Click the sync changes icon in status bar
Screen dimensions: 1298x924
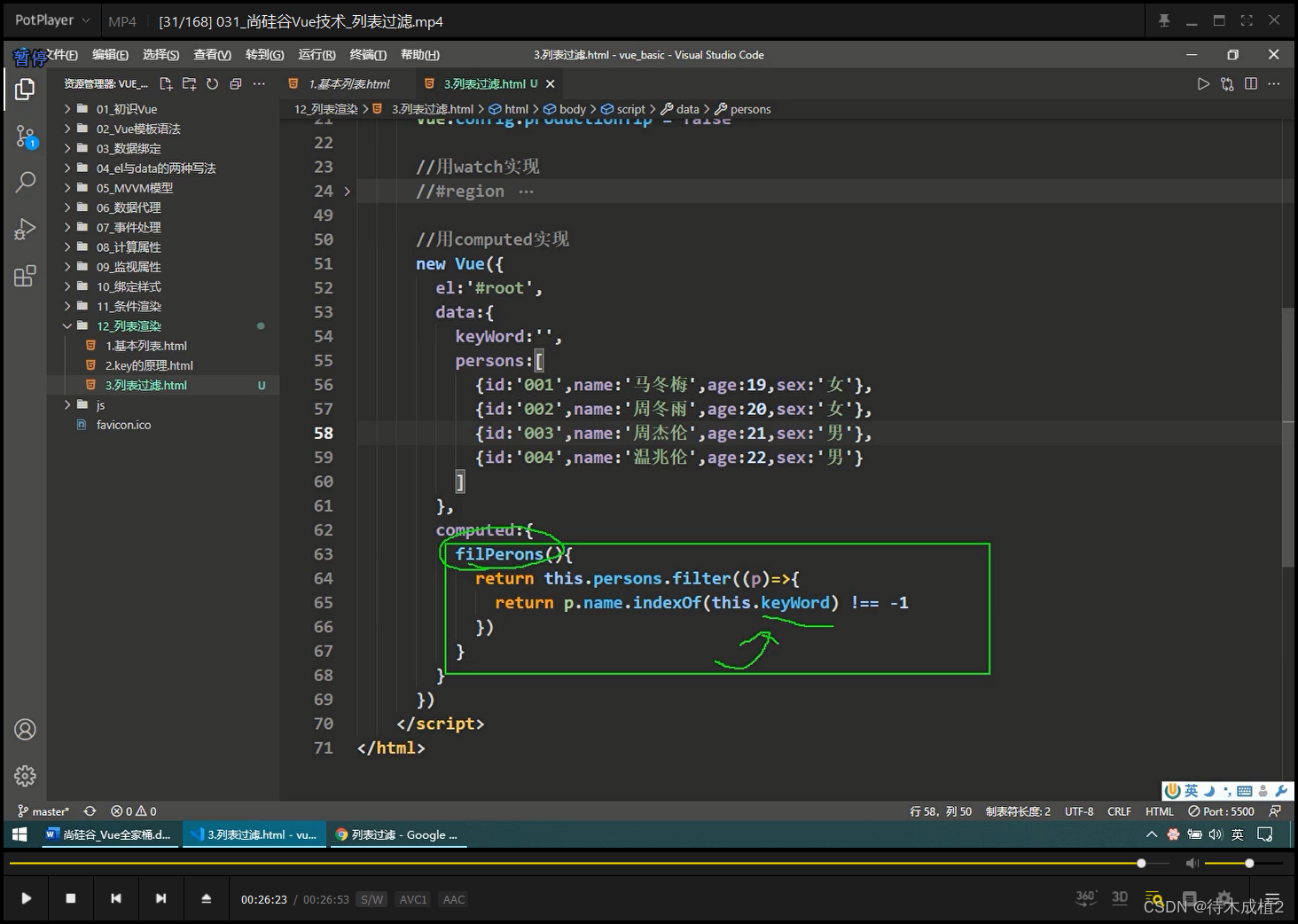[90, 811]
